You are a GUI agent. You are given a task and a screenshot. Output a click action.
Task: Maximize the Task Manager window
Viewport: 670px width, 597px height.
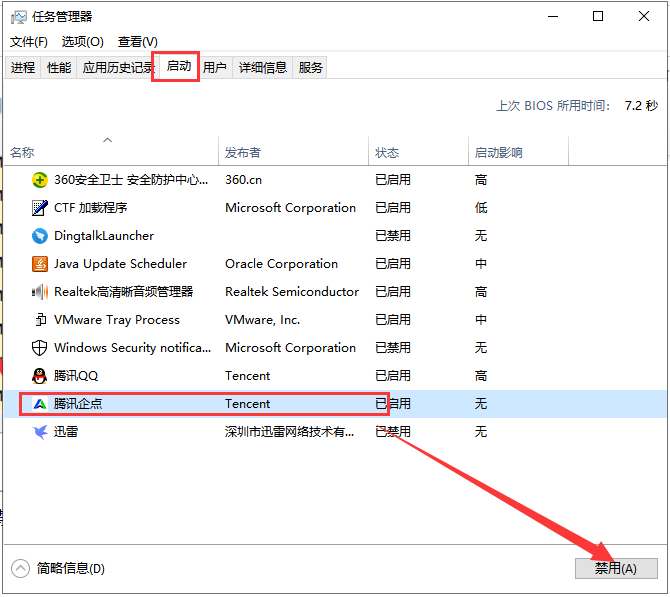pos(598,17)
